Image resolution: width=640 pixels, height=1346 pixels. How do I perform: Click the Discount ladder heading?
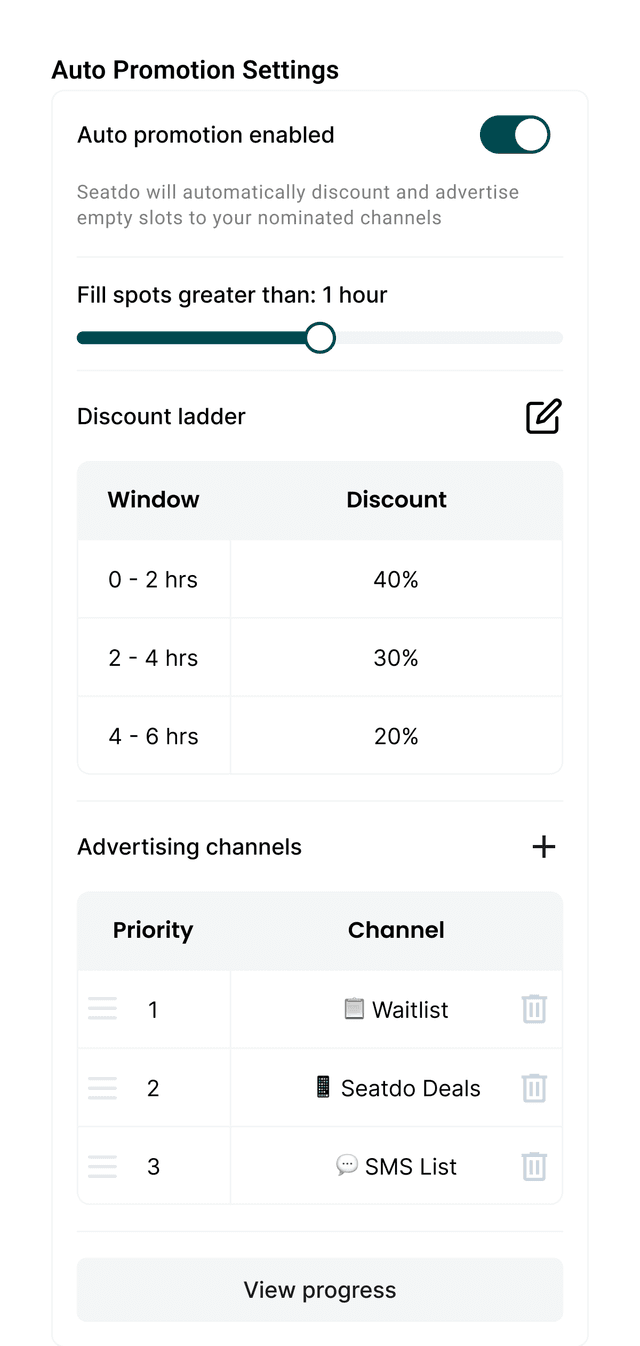pos(161,416)
